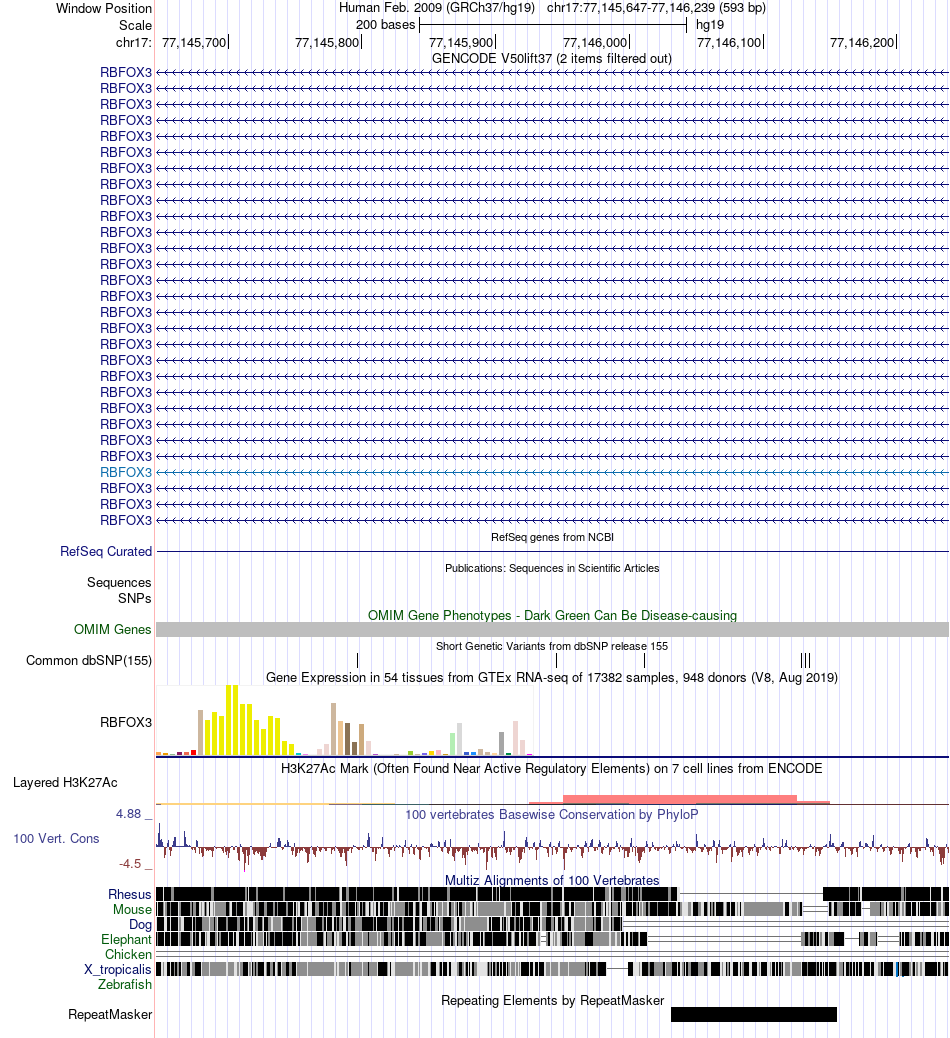
Task: Click the 100 vertebrates Basewise Conservation by PhyloP title
Action: pyautogui.click(x=551, y=814)
